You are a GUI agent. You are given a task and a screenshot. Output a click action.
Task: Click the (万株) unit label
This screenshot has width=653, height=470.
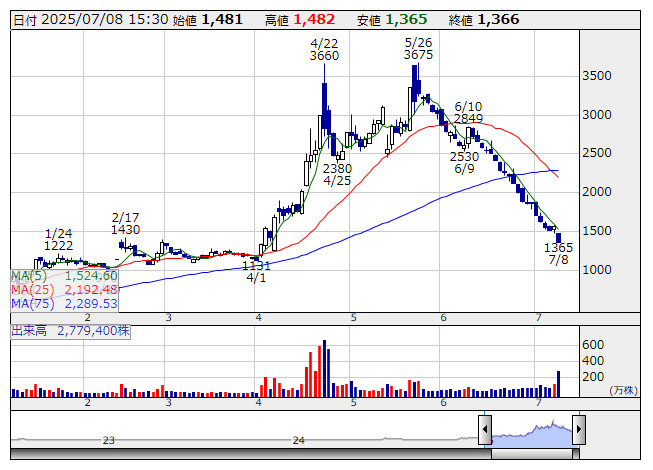[x=623, y=390]
